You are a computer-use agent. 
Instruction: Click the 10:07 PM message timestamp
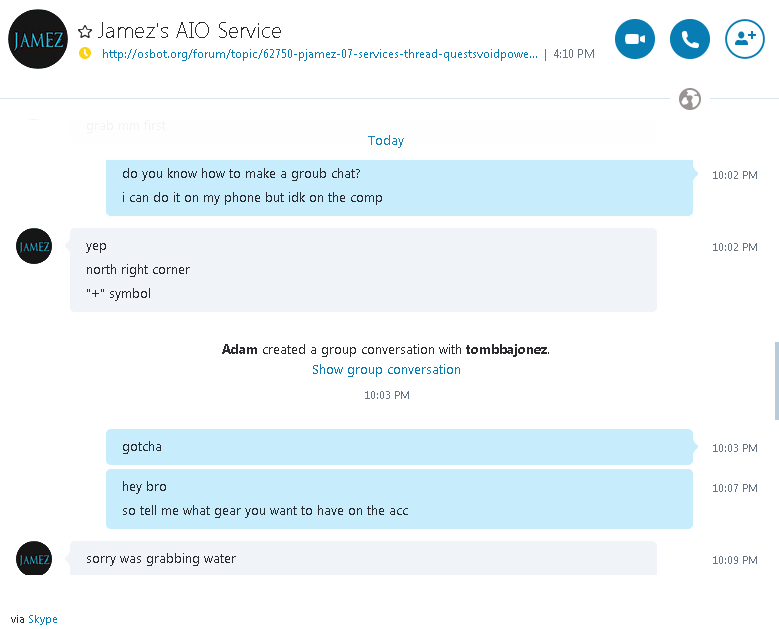click(x=734, y=488)
